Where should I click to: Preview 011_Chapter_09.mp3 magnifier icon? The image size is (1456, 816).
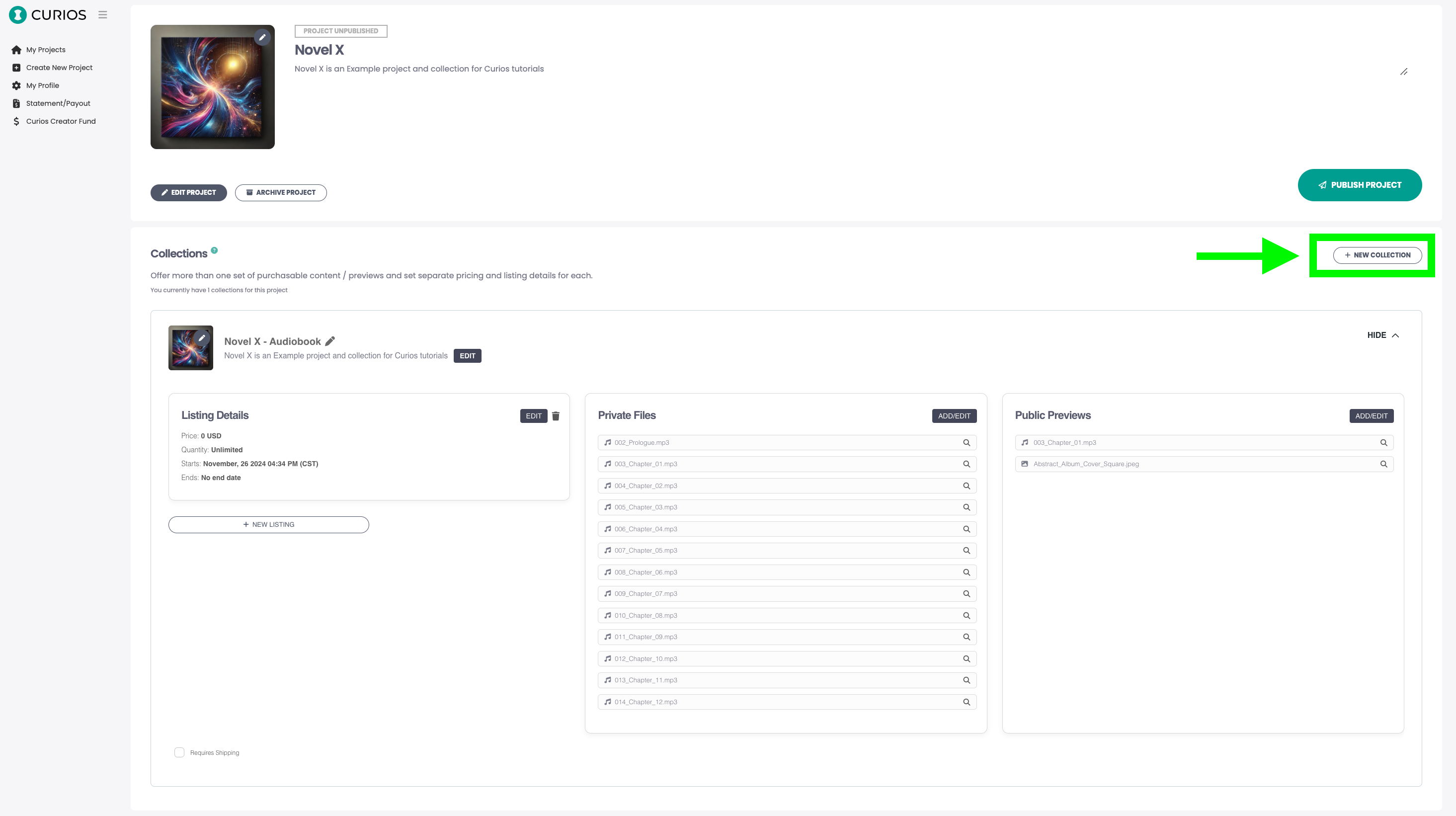click(x=967, y=637)
